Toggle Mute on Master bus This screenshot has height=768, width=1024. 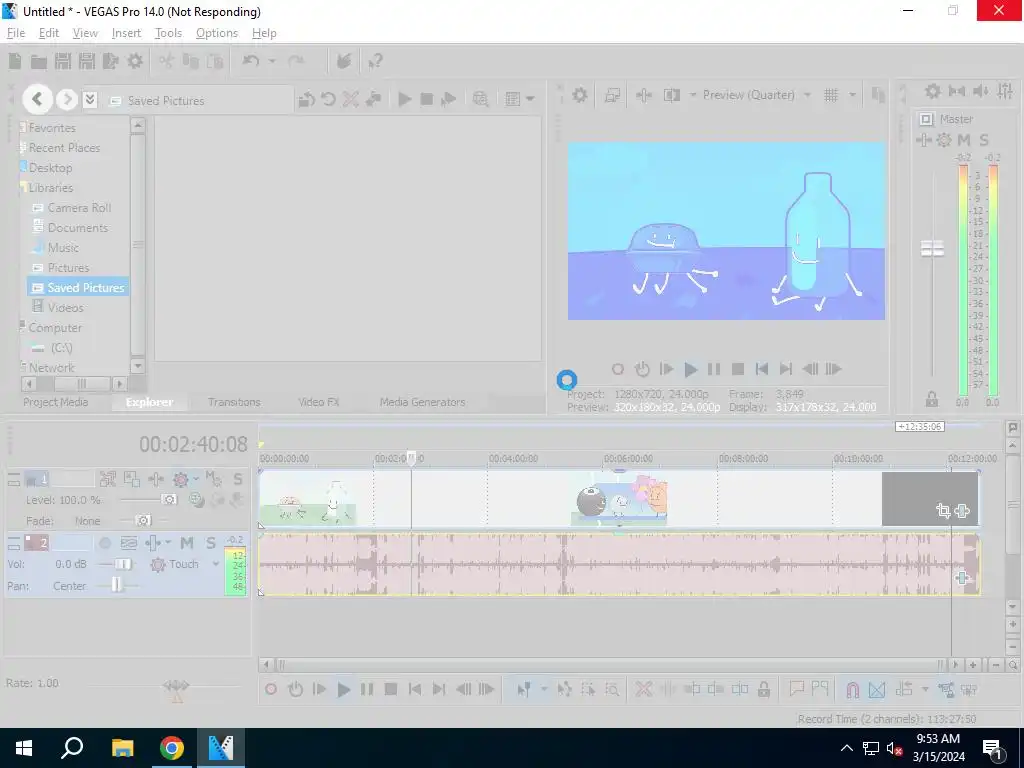(964, 140)
